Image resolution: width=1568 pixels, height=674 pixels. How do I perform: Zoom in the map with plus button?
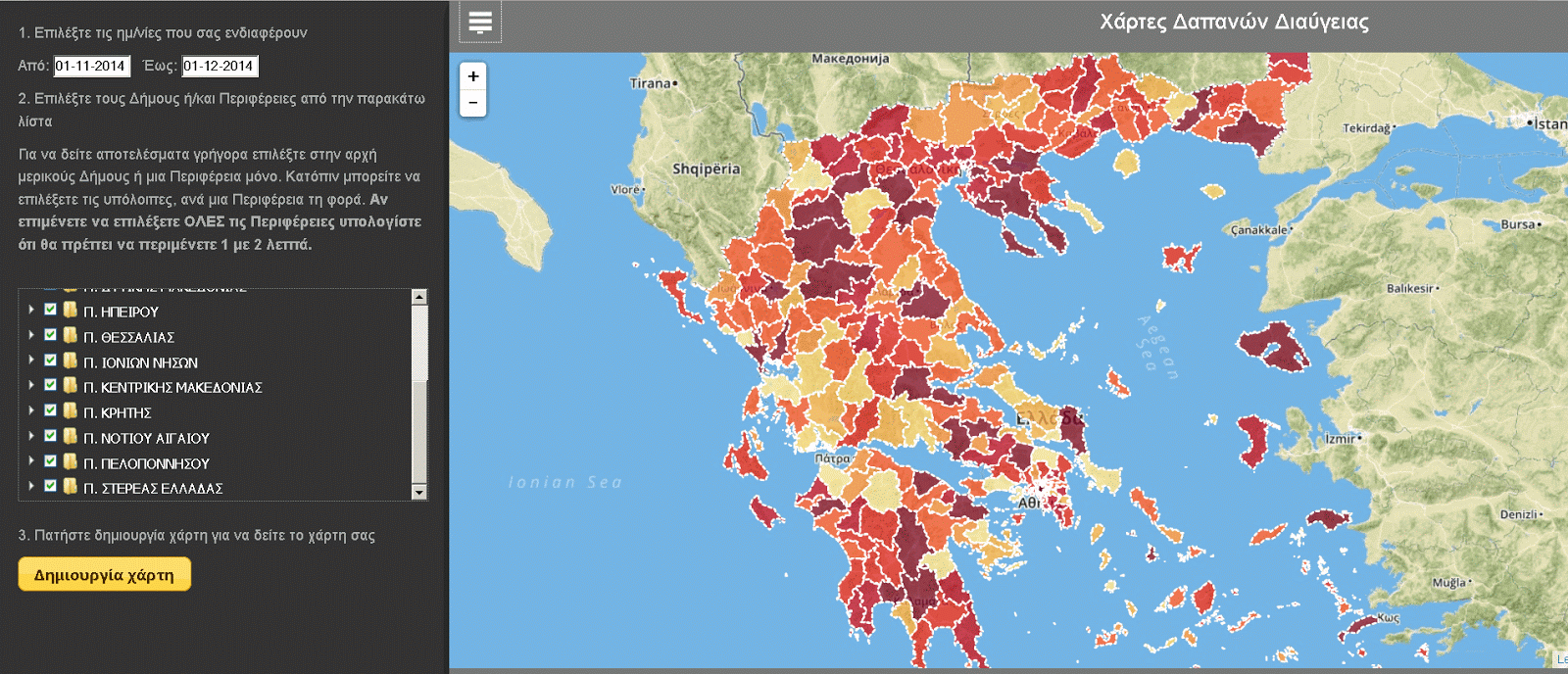[473, 76]
